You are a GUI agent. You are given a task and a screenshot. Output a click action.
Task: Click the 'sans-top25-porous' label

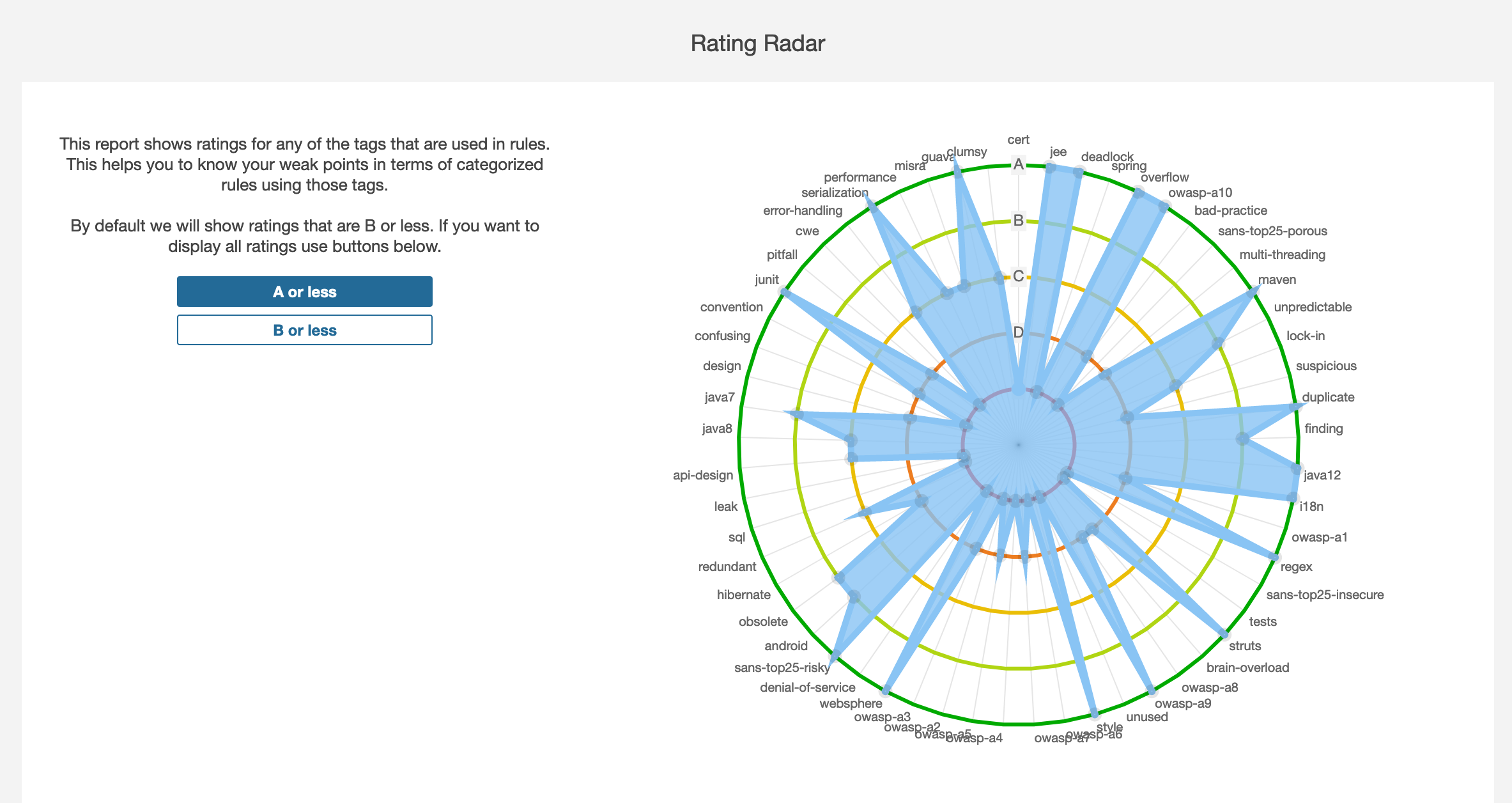[1272, 231]
